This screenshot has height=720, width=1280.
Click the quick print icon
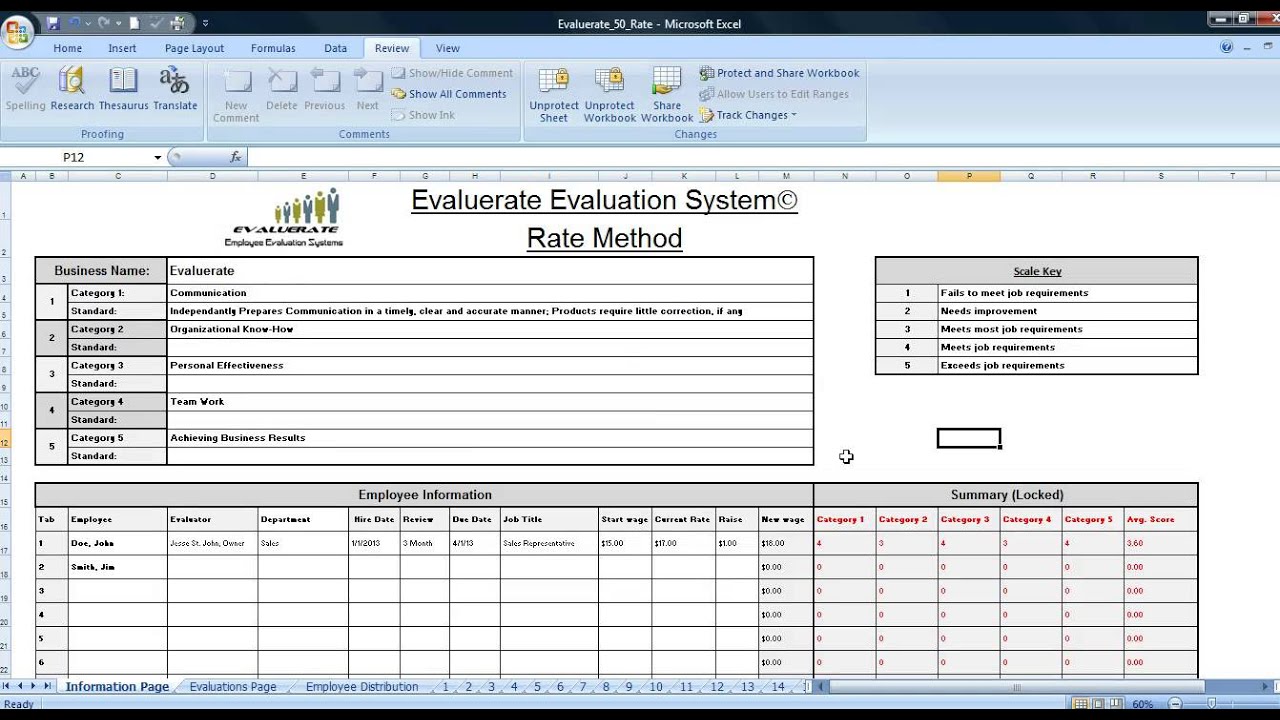pyautogui.click(x=178, y=22)
